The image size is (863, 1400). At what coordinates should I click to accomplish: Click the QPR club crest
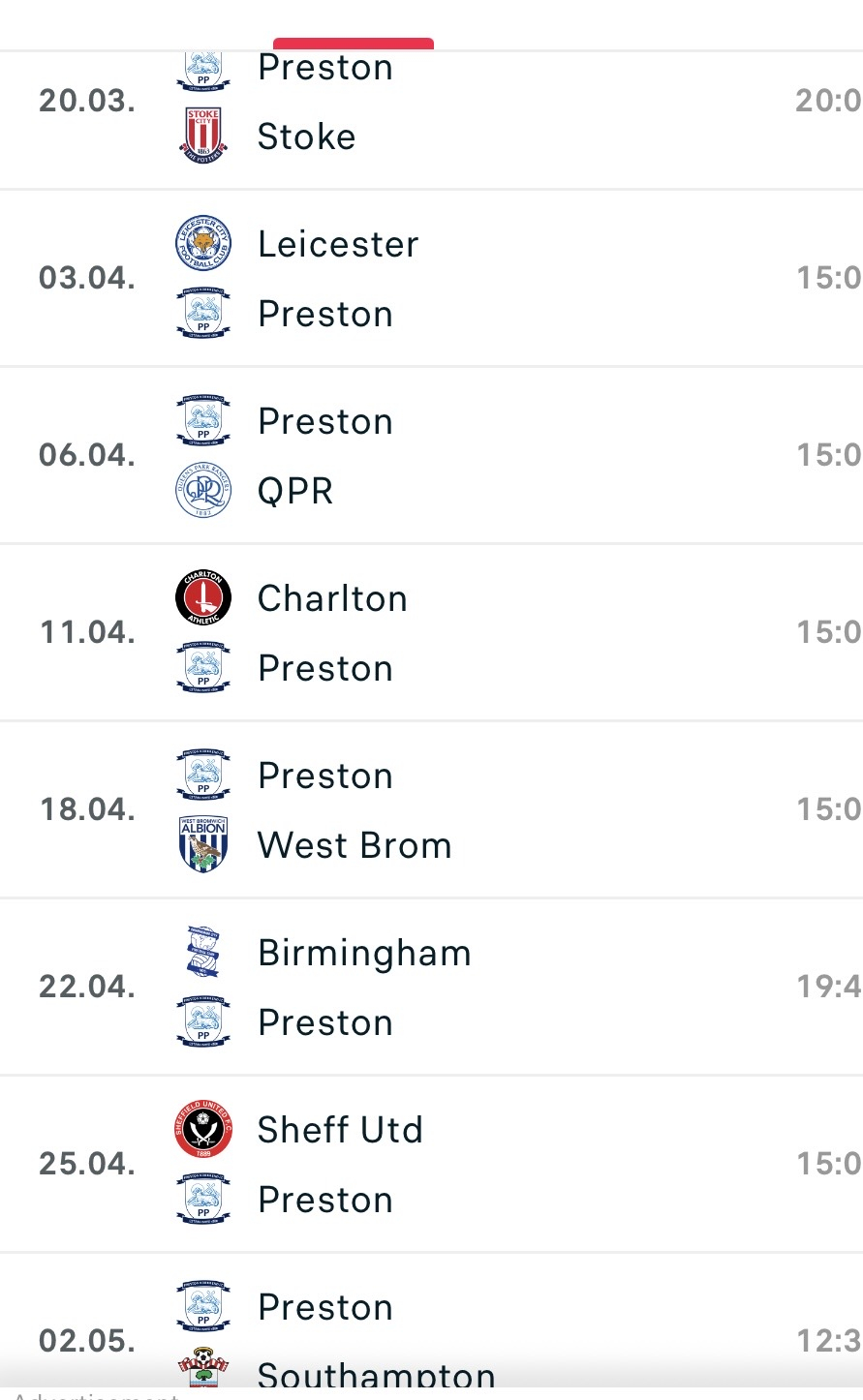pos(203,491)
